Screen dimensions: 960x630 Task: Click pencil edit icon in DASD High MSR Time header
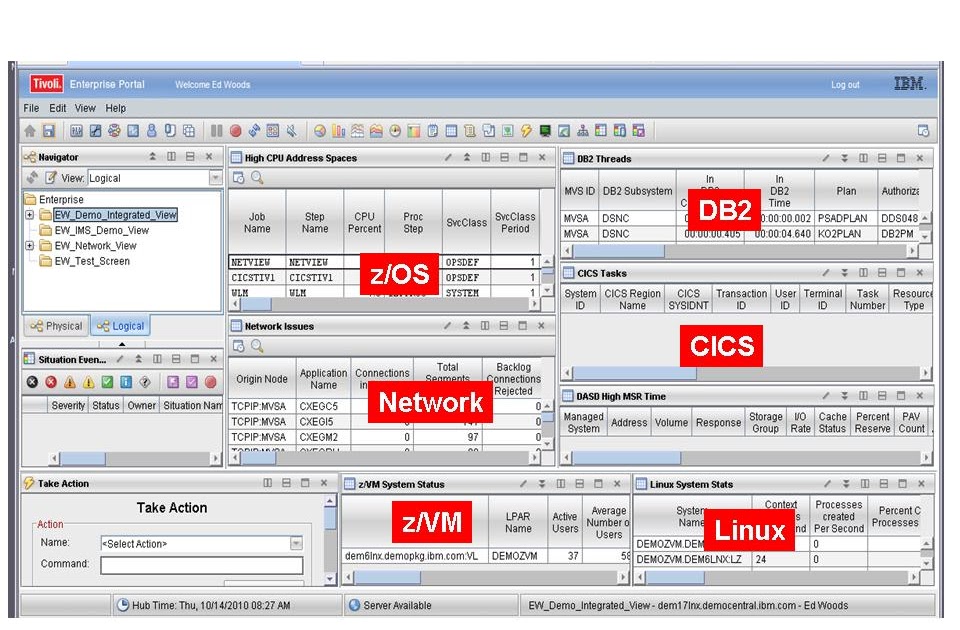[x=825, y=396]
